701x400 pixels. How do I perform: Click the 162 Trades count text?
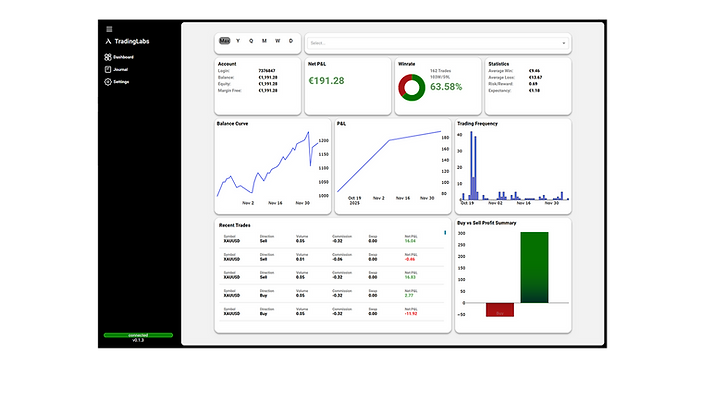[440, 71]
